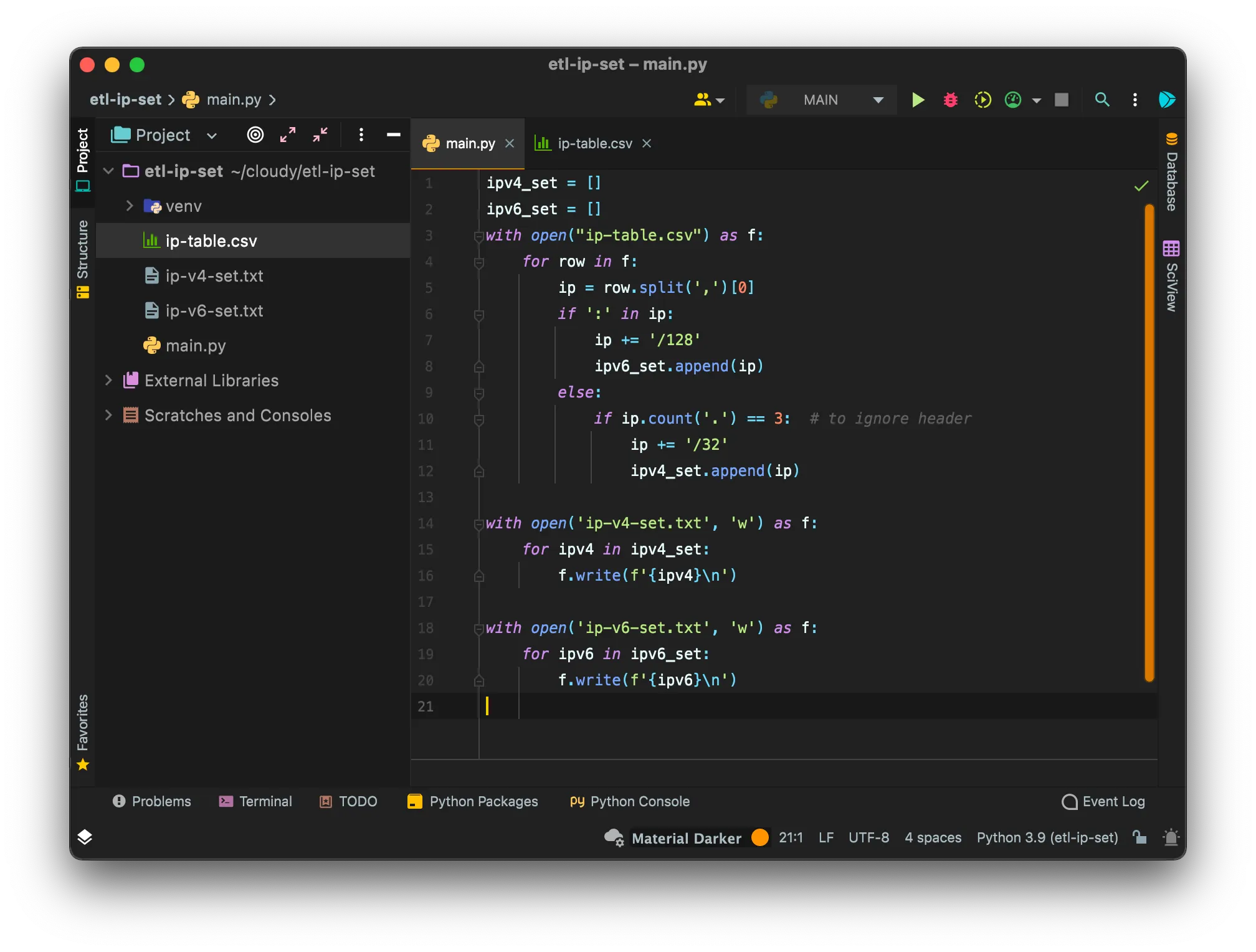1256x952 pixels.
Task: Expand the venv folder
Action: [x=130, y=206]
